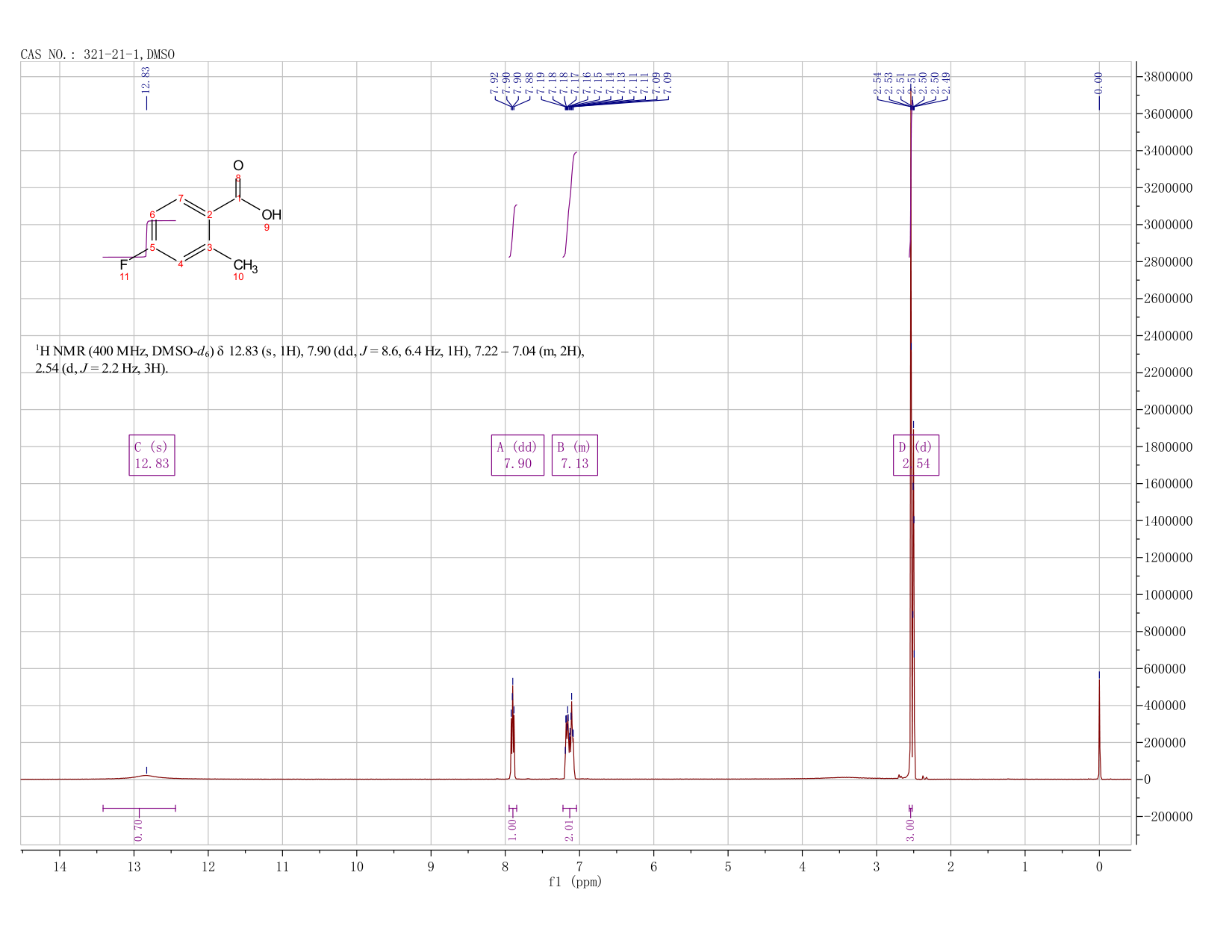This screenshot has width=1232, height=952.
Task: Click the 1H NMR (400 MHz, DMSO-d6) description line
Action: tap(310, 352)
